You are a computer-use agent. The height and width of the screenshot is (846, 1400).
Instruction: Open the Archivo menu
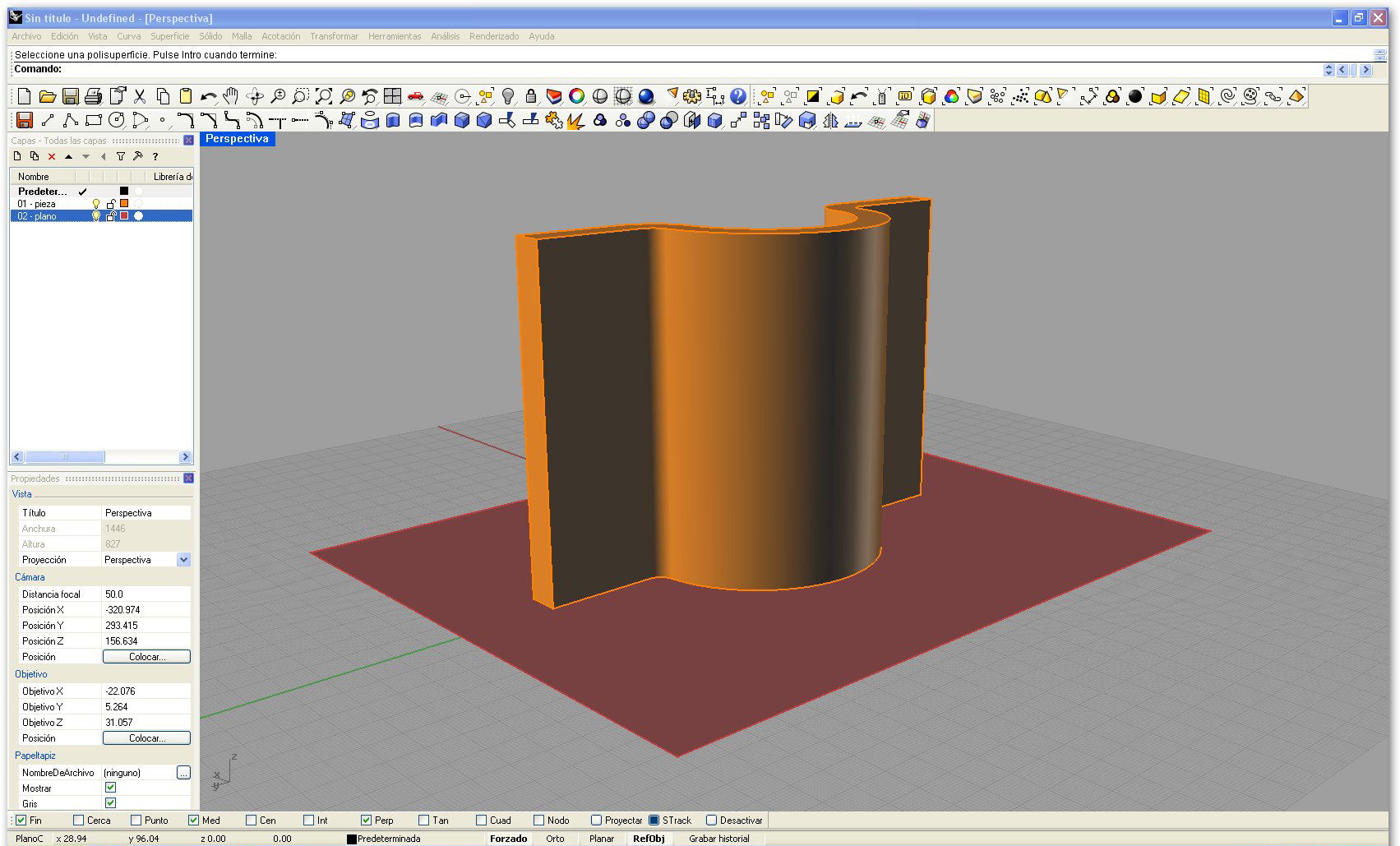26,36
